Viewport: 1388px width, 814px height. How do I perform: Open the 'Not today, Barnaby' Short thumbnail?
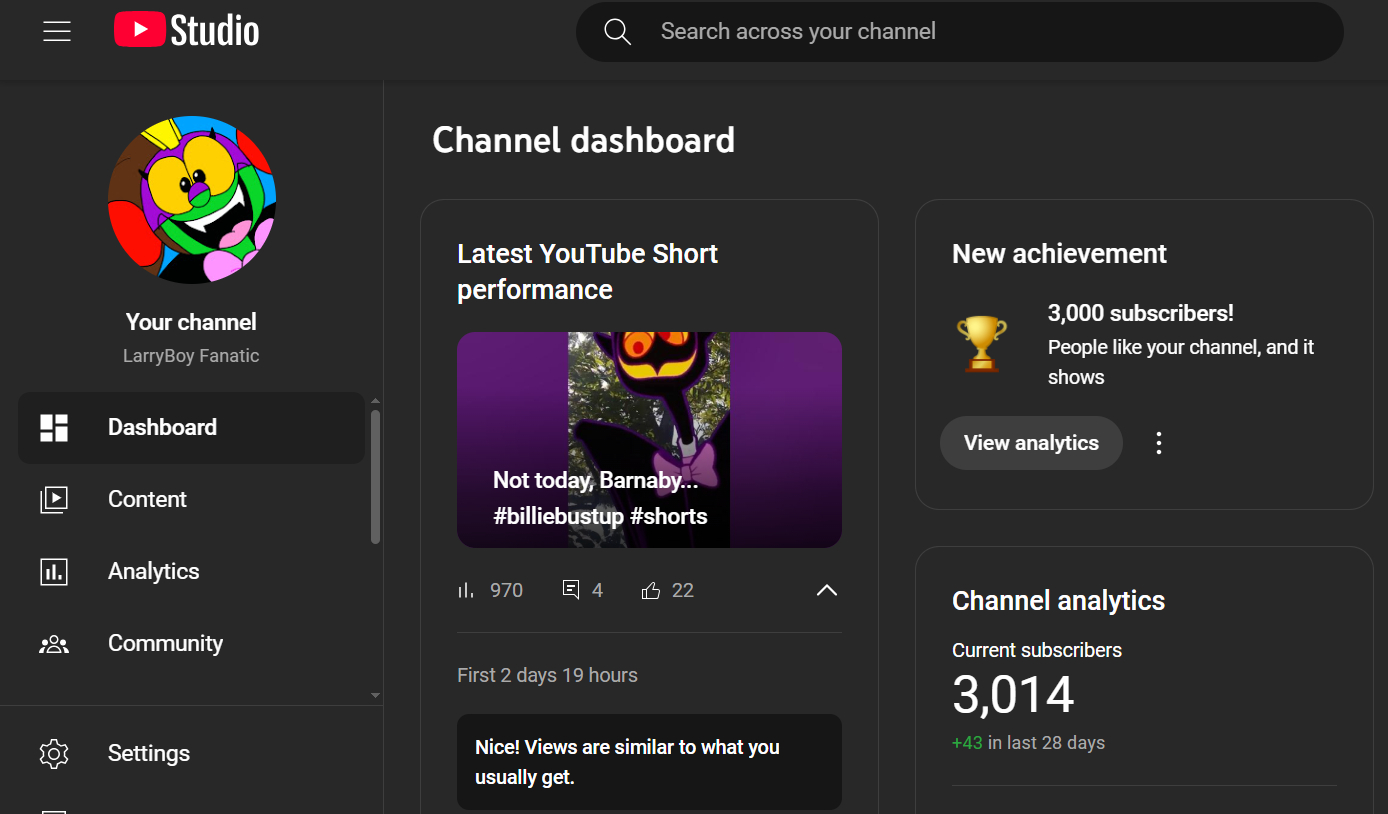(649, 440)
